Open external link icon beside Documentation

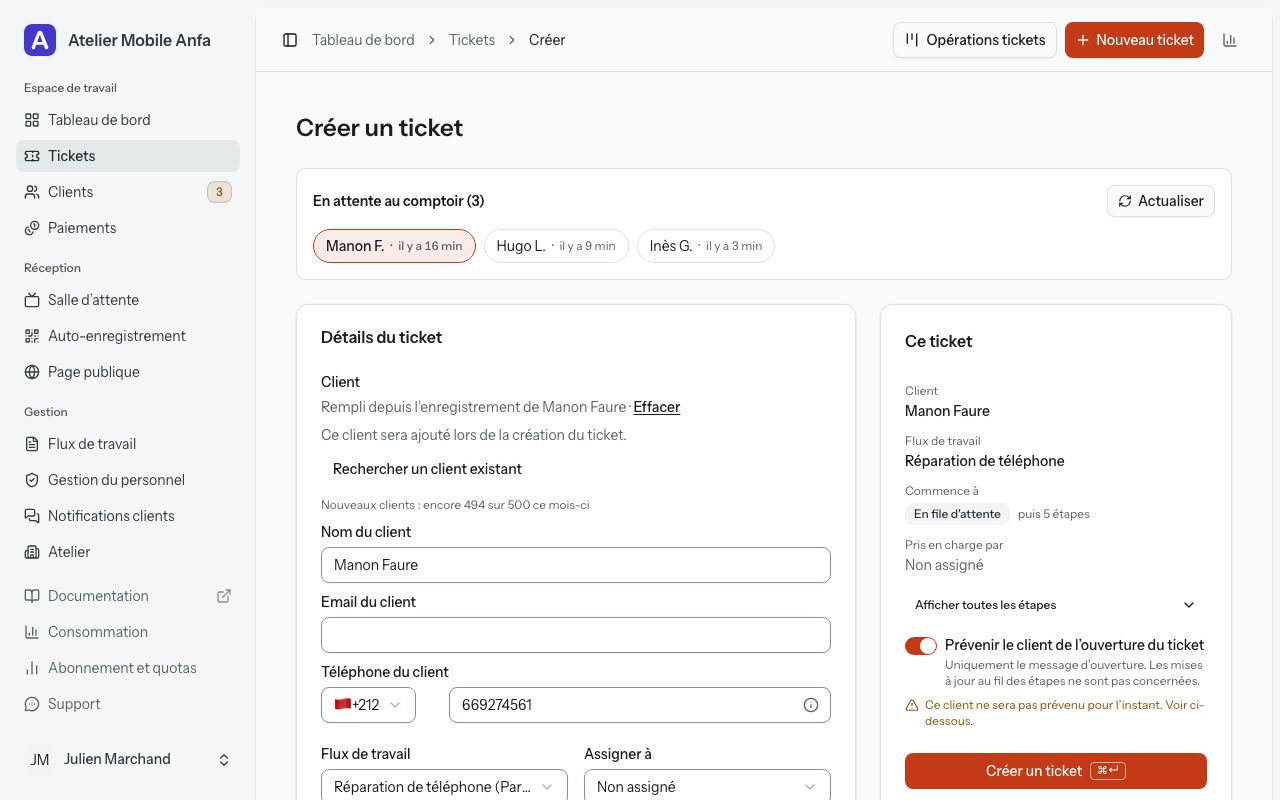[x=224, y=596]
